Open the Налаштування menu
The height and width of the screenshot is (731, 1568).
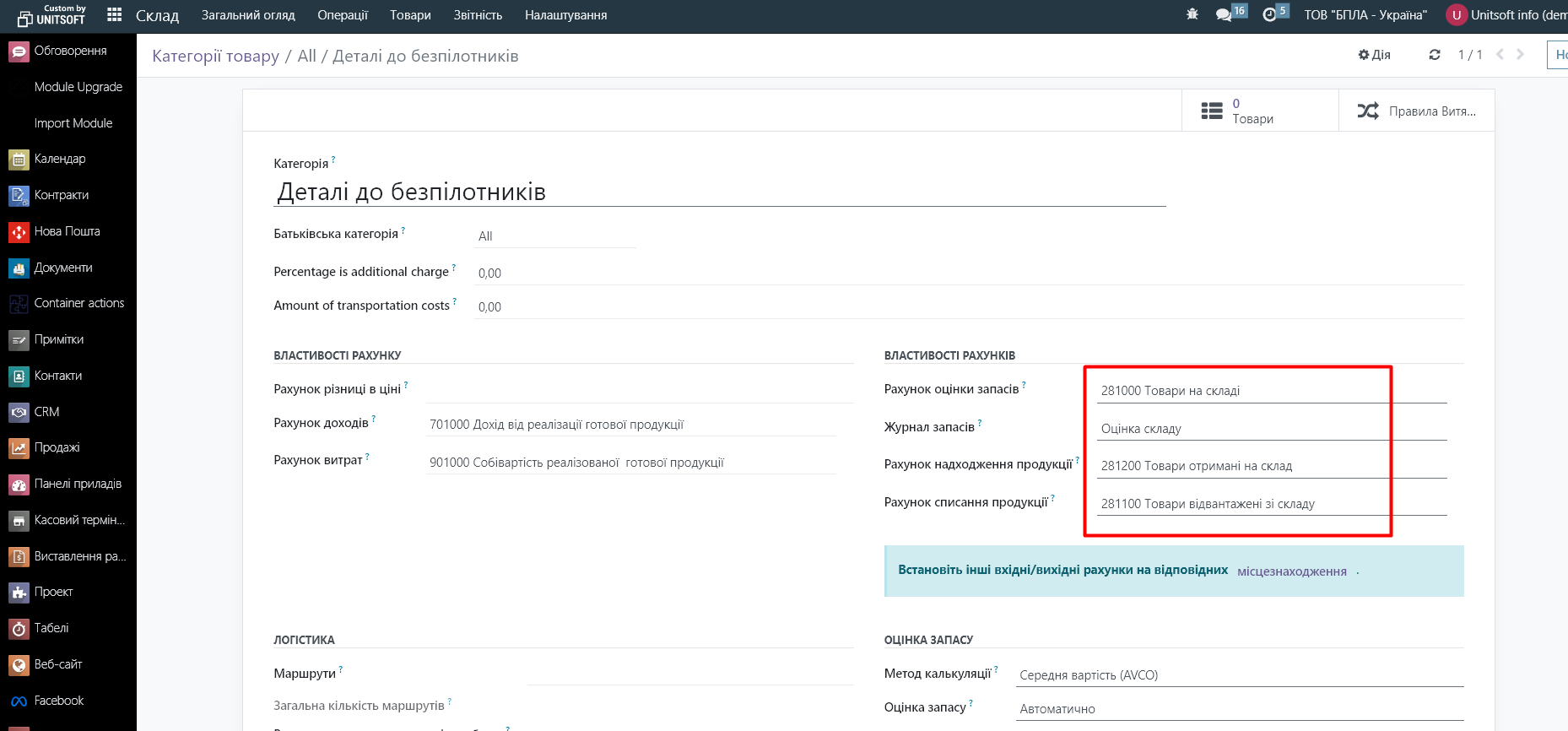coord(565,15)
